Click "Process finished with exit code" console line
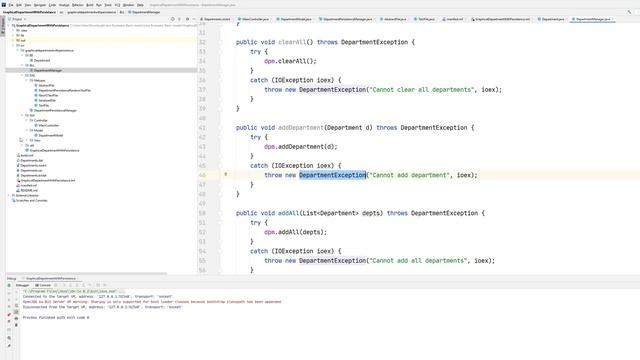 point(56,317)
